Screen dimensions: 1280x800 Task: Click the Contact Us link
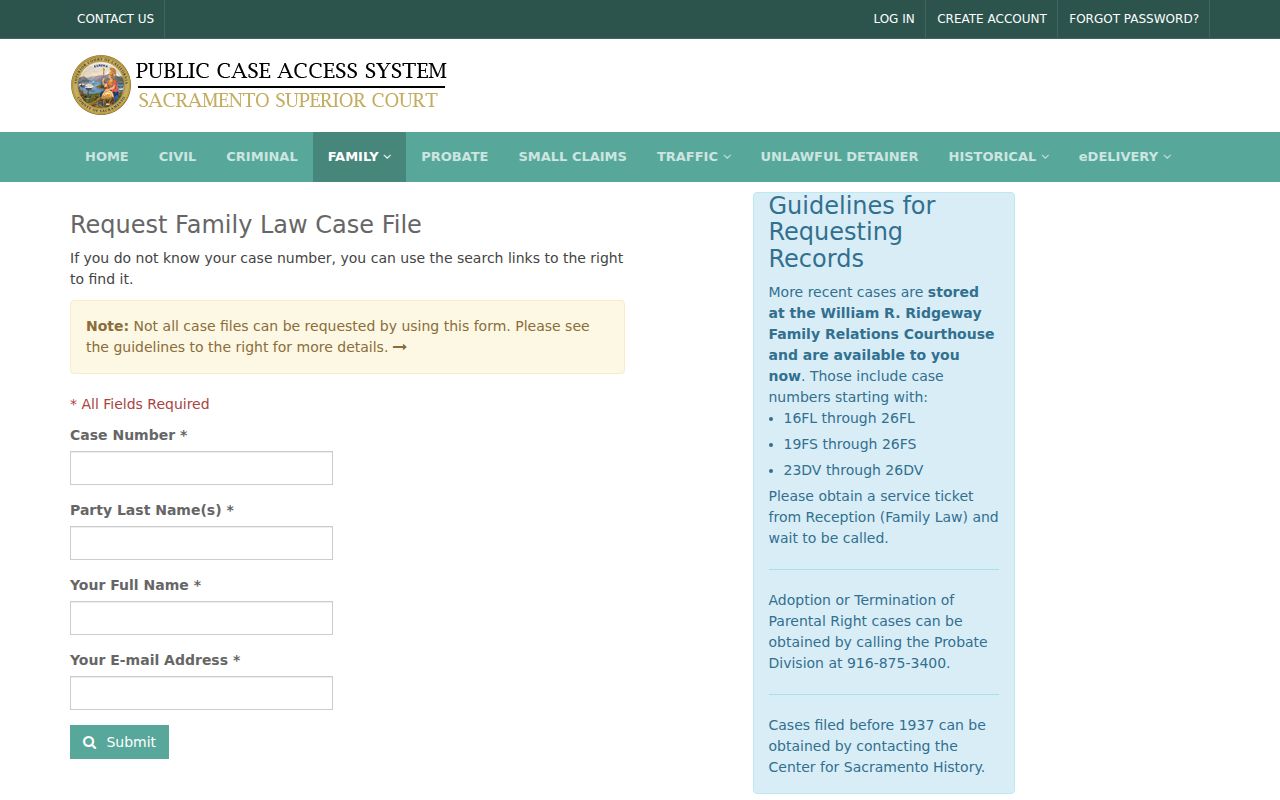pos(115,19)
